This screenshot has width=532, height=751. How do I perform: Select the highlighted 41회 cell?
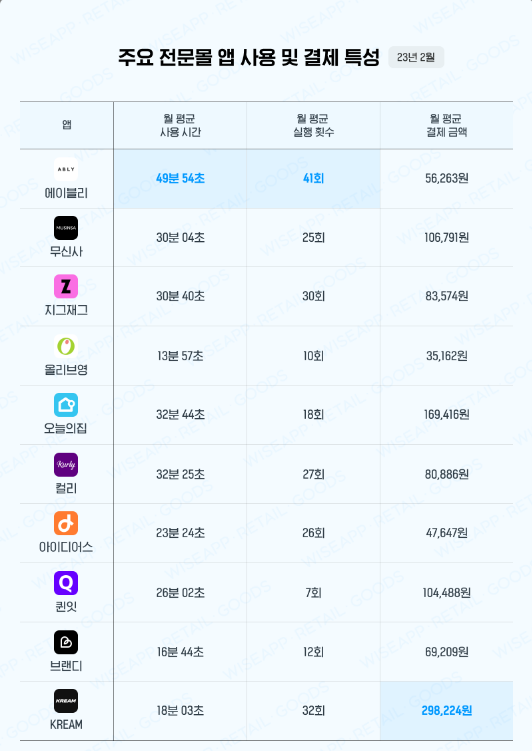click(x=314, y=179)
